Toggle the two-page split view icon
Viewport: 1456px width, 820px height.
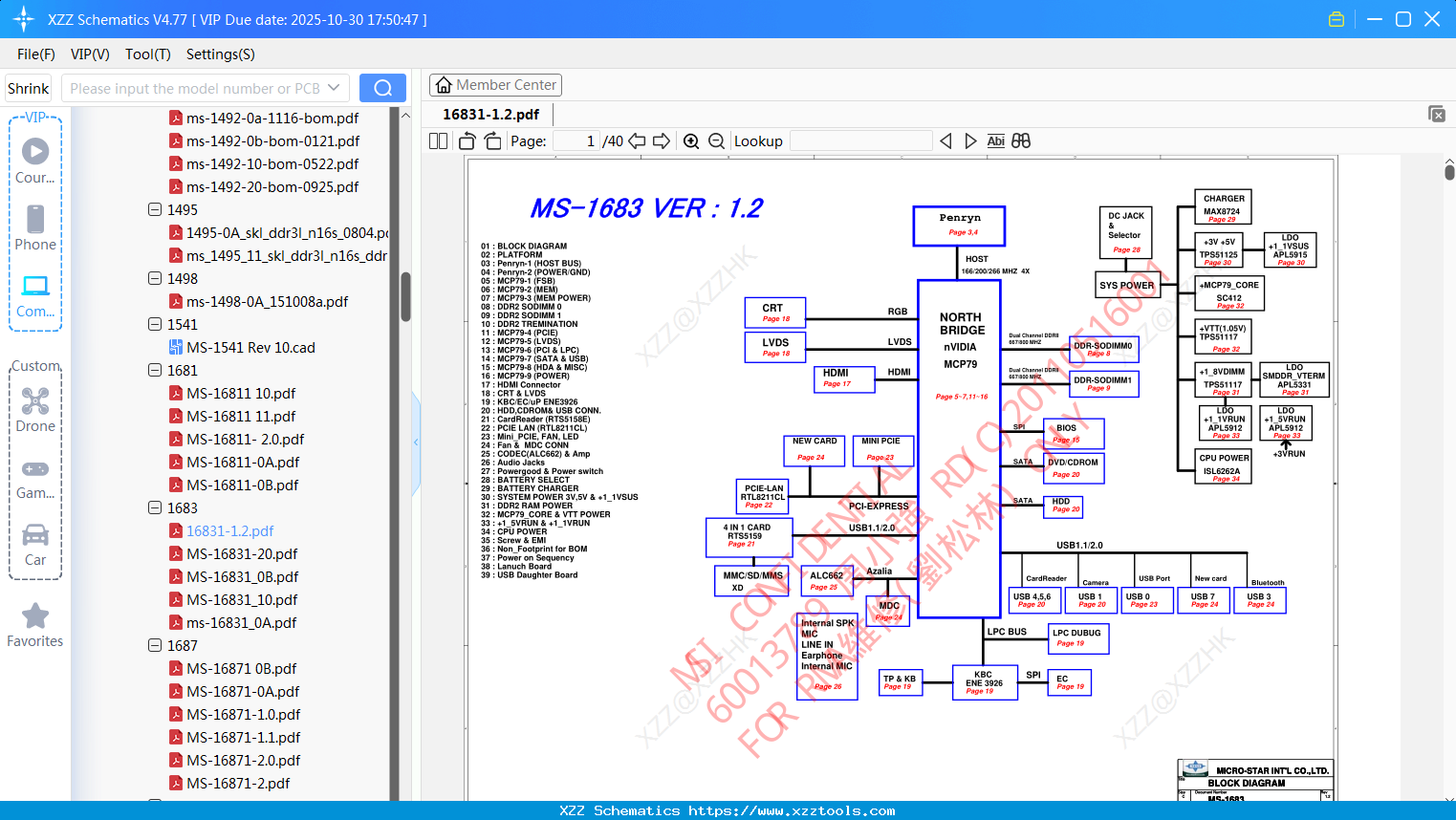click(x=438, y=140)
